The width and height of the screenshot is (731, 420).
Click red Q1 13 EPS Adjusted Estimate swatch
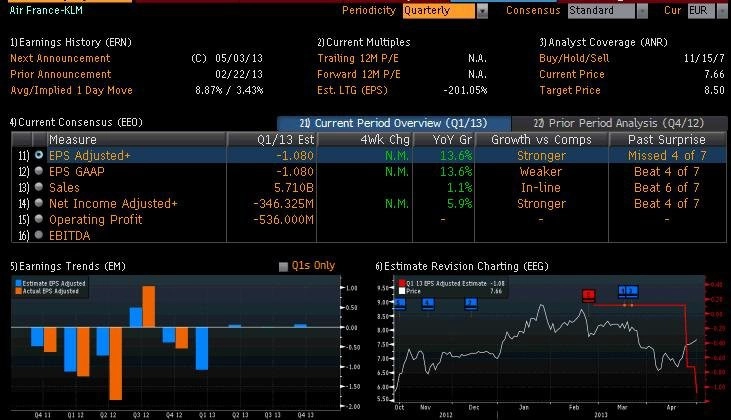click(x=402, y=283)
